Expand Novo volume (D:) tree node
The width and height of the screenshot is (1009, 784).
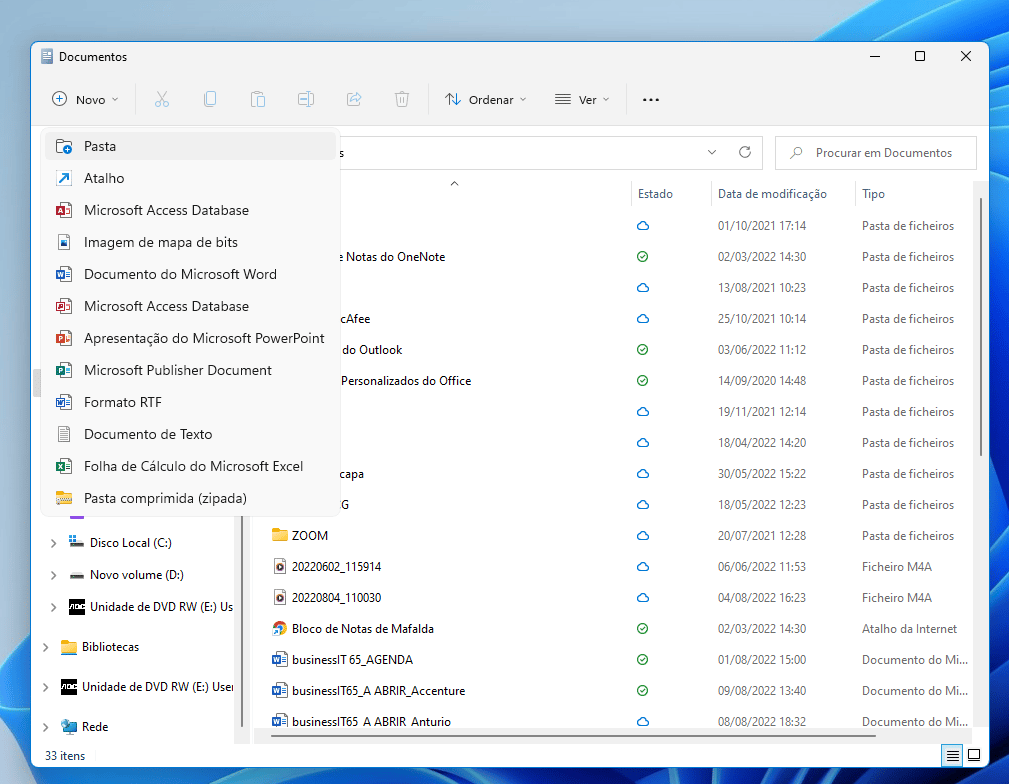[53, 575]
